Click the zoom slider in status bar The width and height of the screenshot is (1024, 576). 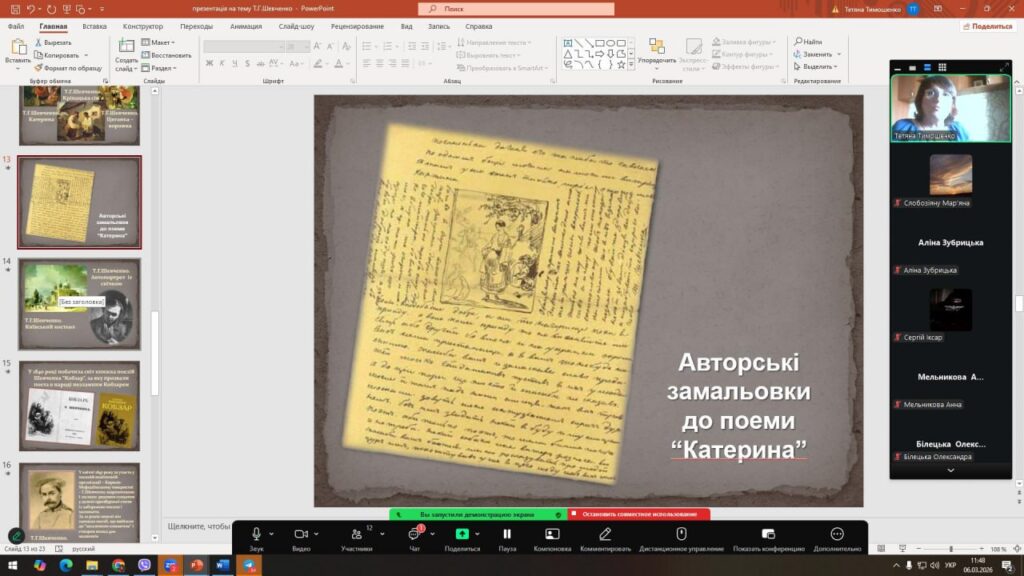coord(950,549)
